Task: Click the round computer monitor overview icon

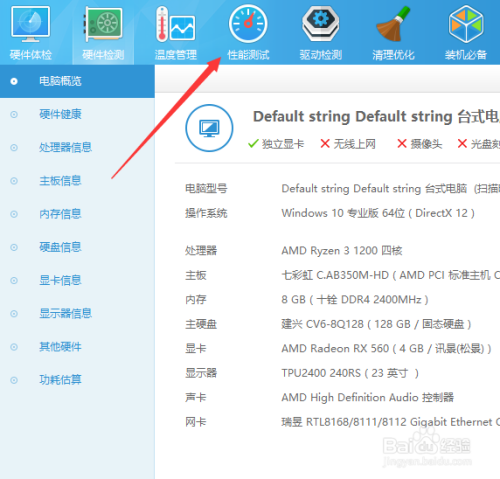Action: (x=209, y=128)
